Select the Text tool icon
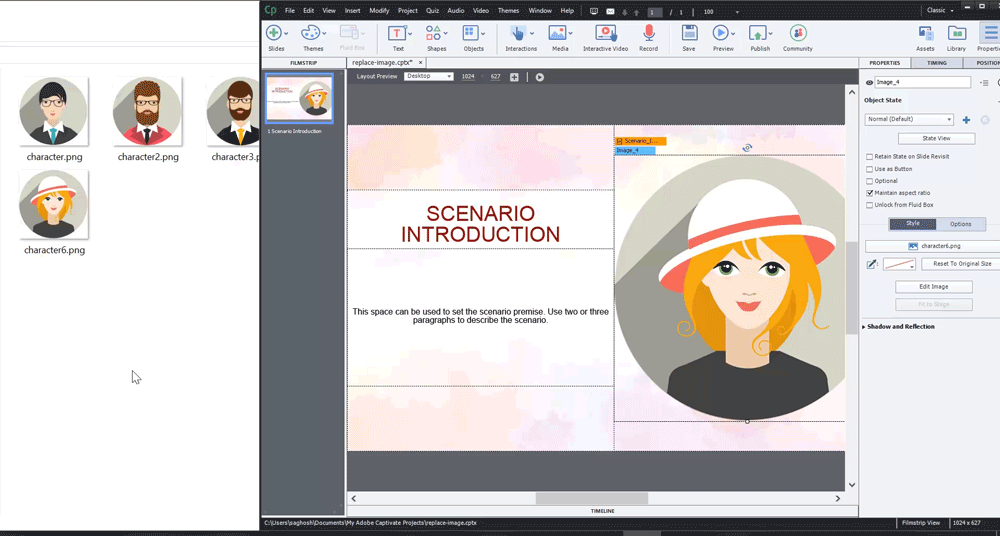This screenshot has height=536, width=1000. pos(397,33)
